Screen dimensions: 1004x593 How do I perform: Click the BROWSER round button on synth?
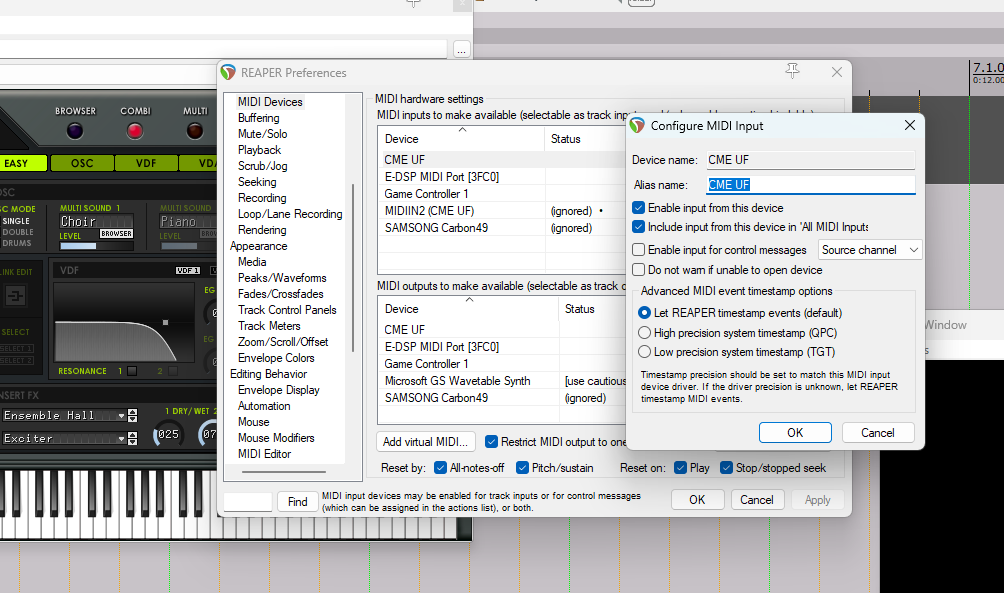(75, 131)
